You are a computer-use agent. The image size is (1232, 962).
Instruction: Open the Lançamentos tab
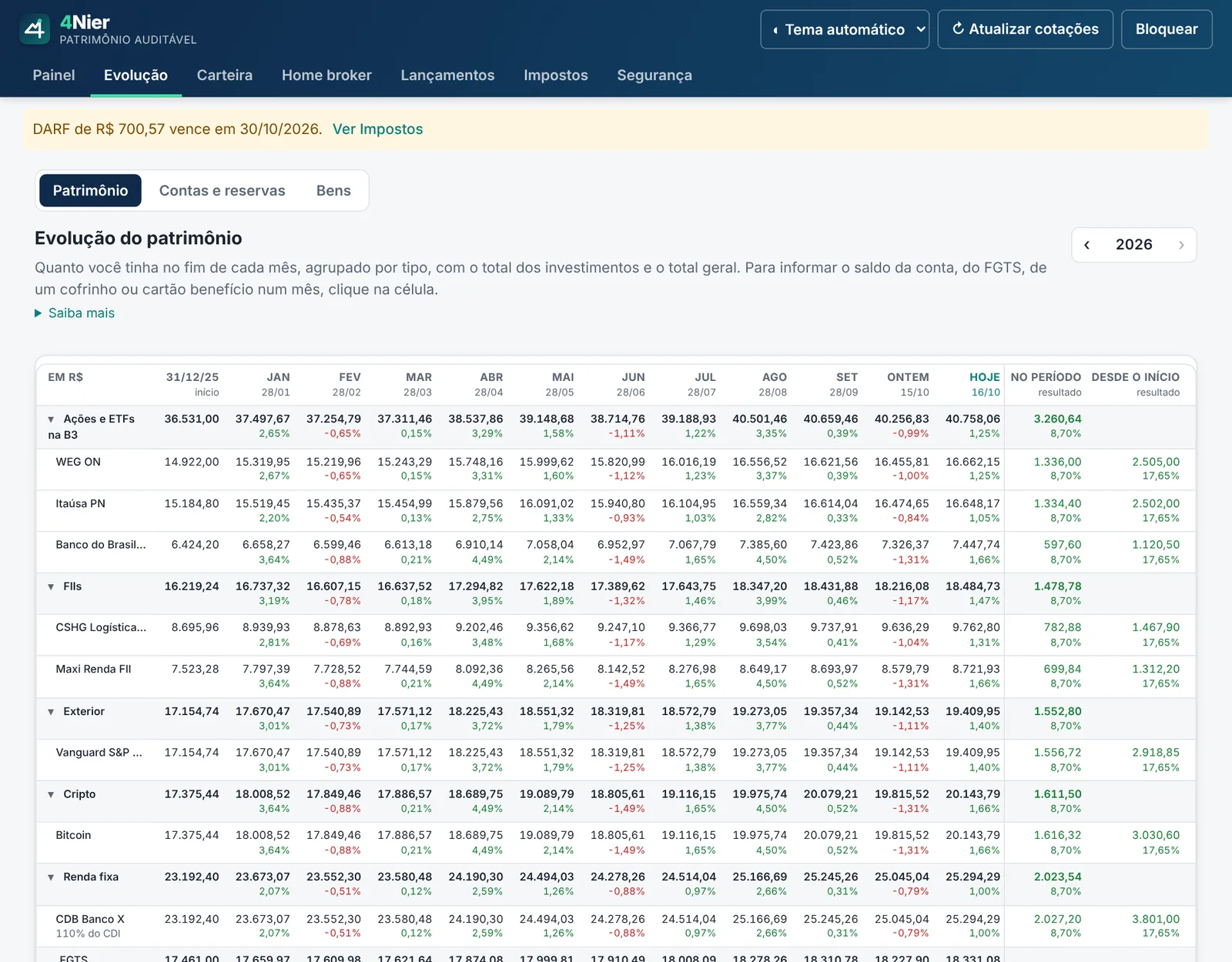point(447,75)
